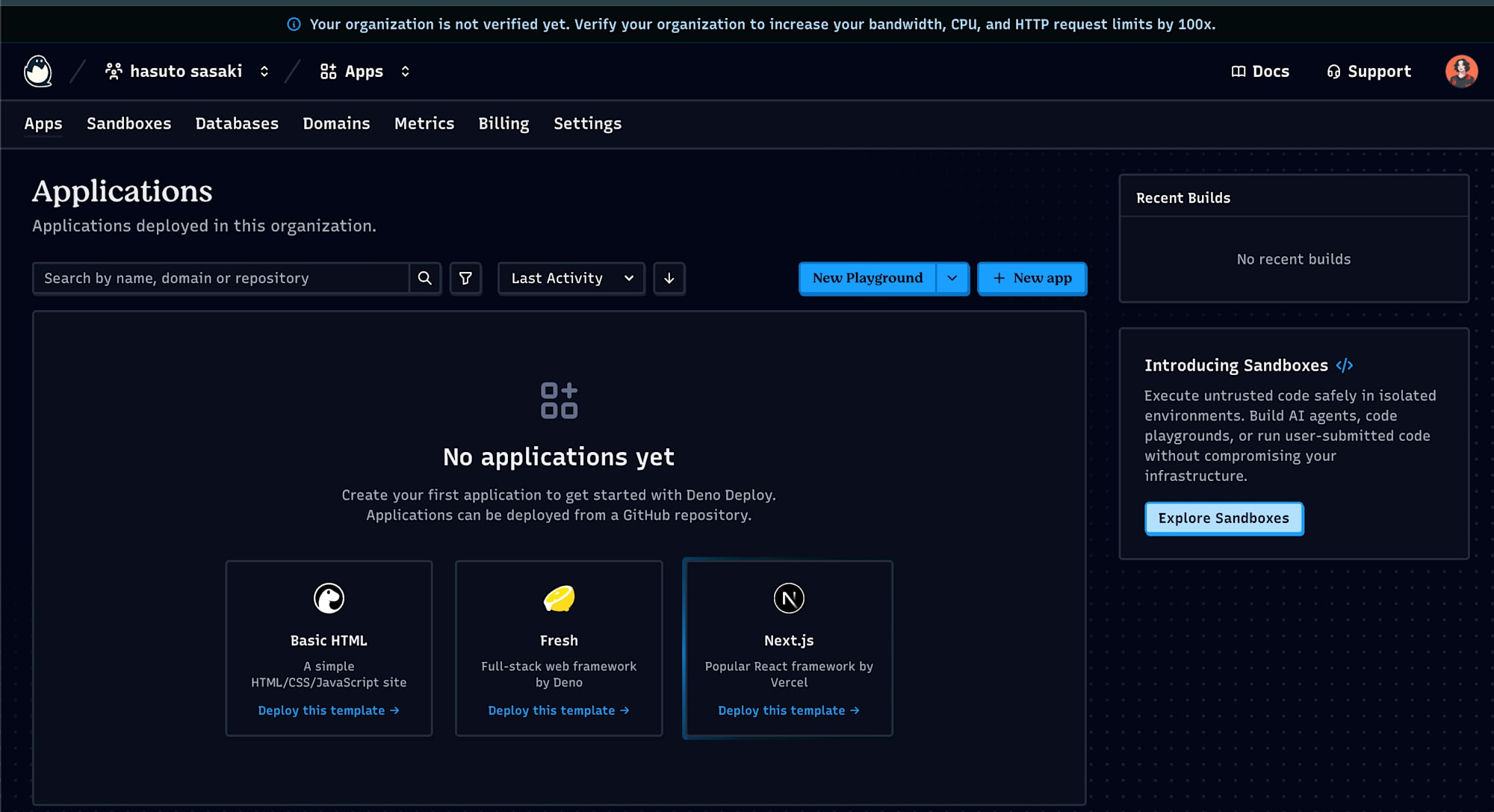Click Explore Sandboxes
This screenshot has width=1494, height=812.
pyautogui.click(x=1224, y=518)
